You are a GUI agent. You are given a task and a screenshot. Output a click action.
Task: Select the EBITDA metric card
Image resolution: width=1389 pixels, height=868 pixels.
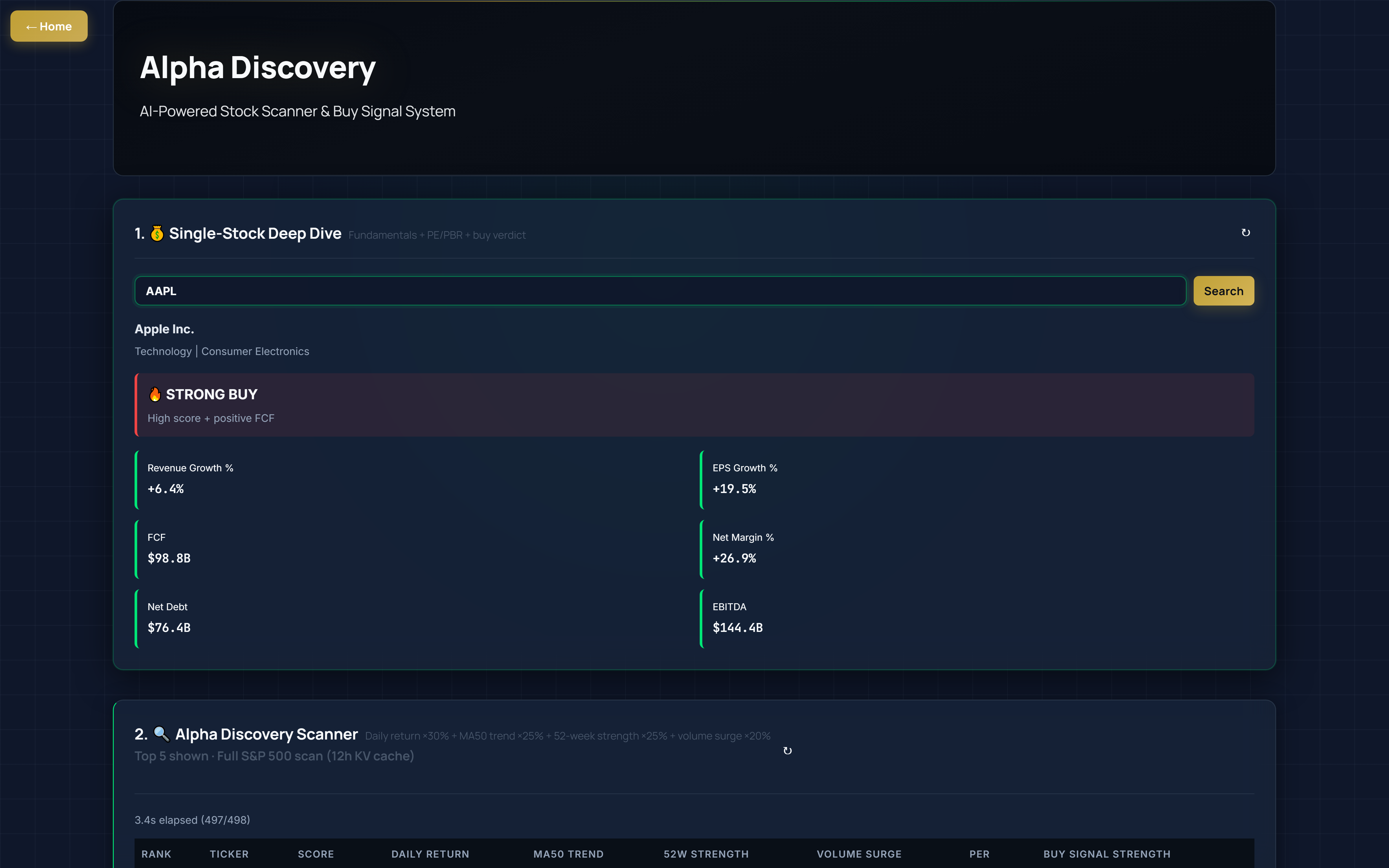(976, 618)
